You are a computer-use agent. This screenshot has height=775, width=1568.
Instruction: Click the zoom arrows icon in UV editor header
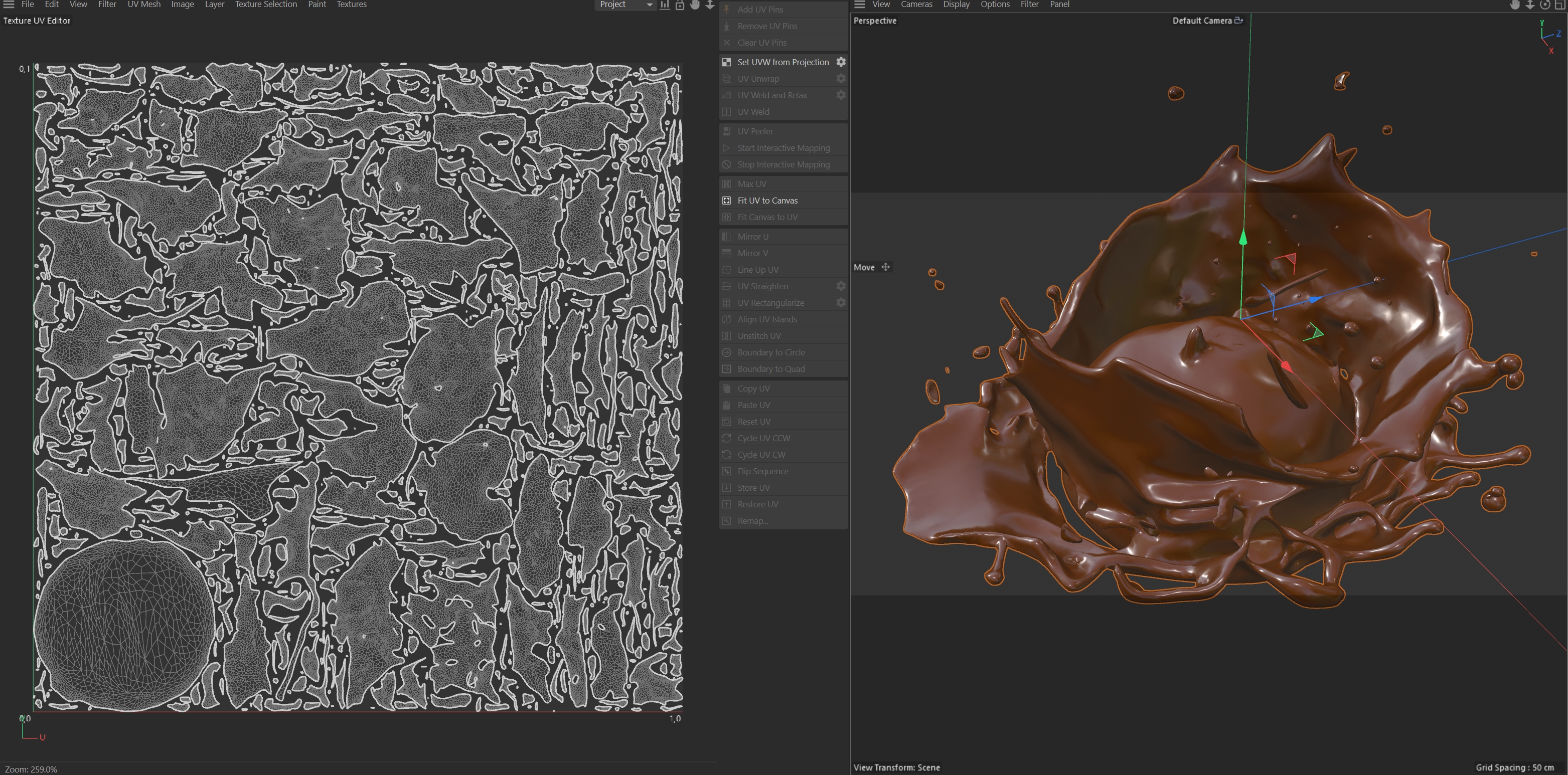pyautogui.click(x=710, y=4)
